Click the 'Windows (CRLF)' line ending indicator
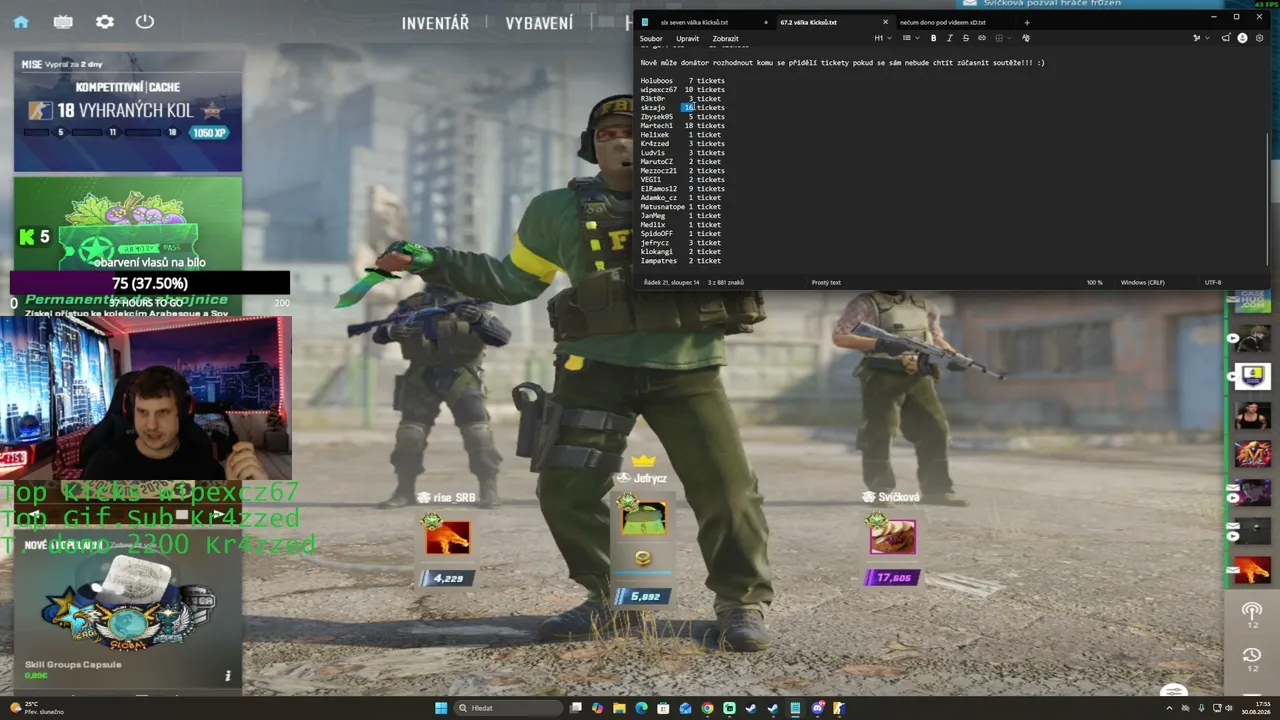 coord(1143,282)
